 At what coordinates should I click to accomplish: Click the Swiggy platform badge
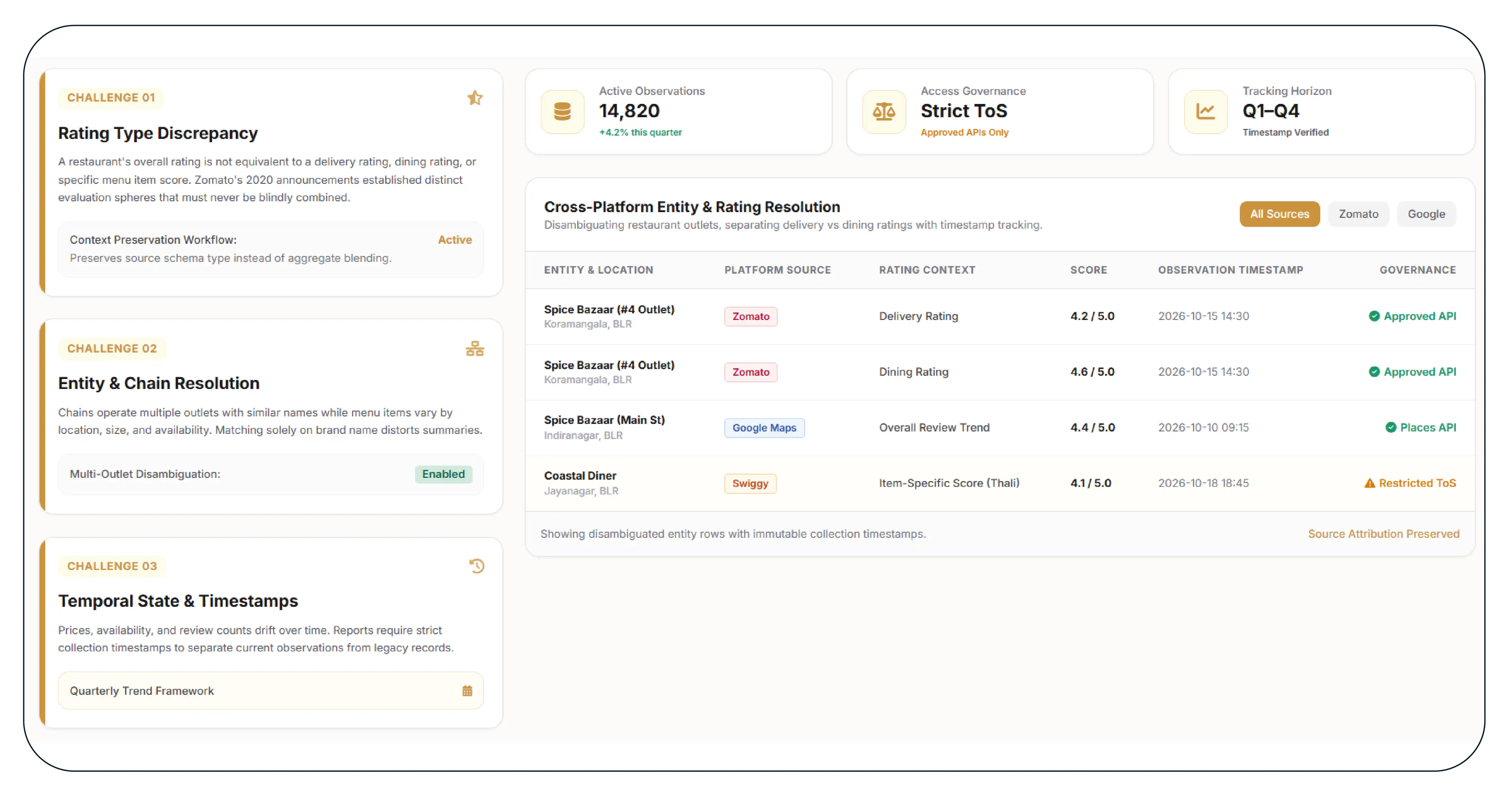[x=750, y=483]
